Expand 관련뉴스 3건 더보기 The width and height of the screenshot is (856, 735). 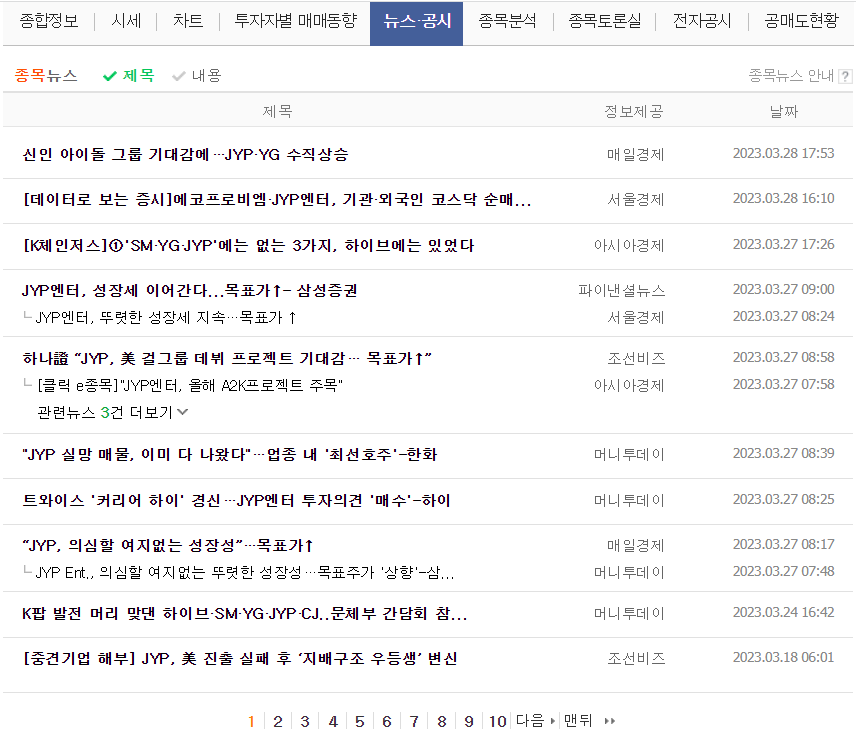click(x=112, y=412)
